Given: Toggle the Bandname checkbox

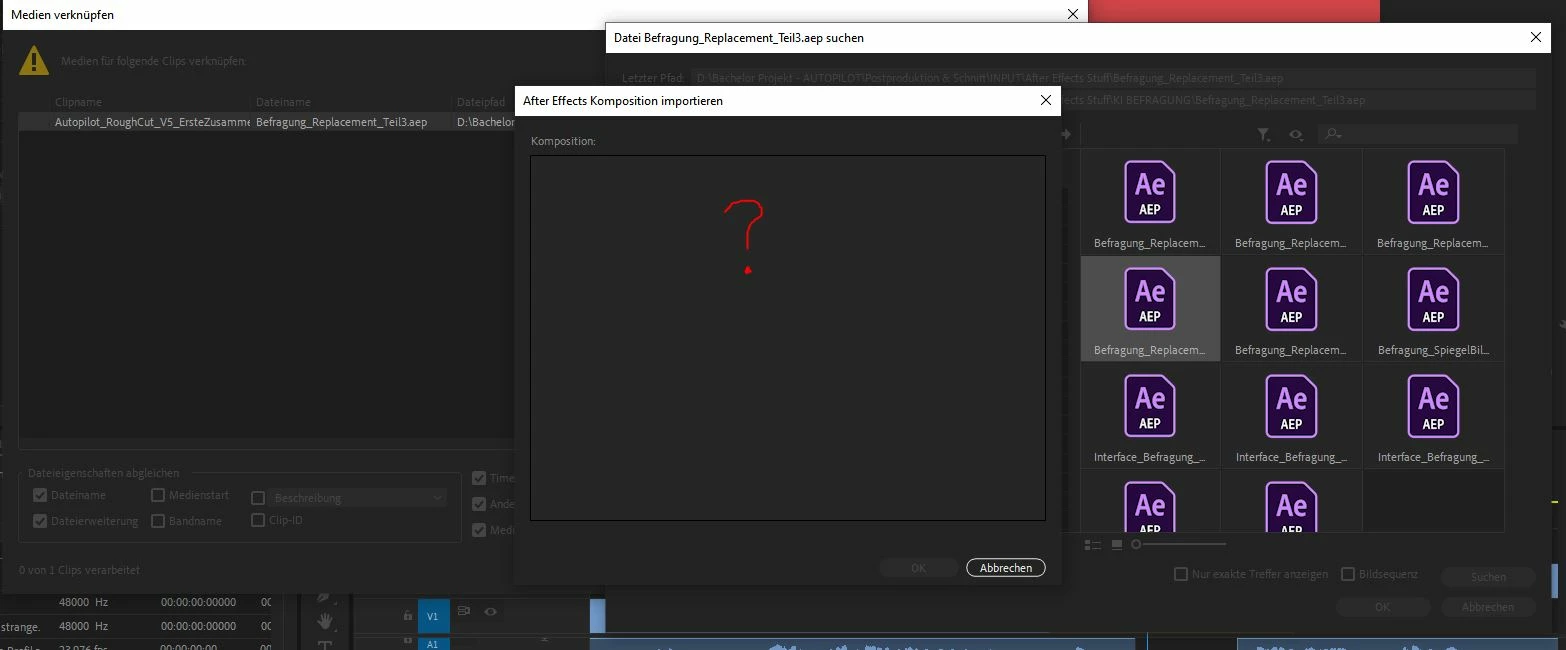Looking at the screenshot, I should (158, 521).
